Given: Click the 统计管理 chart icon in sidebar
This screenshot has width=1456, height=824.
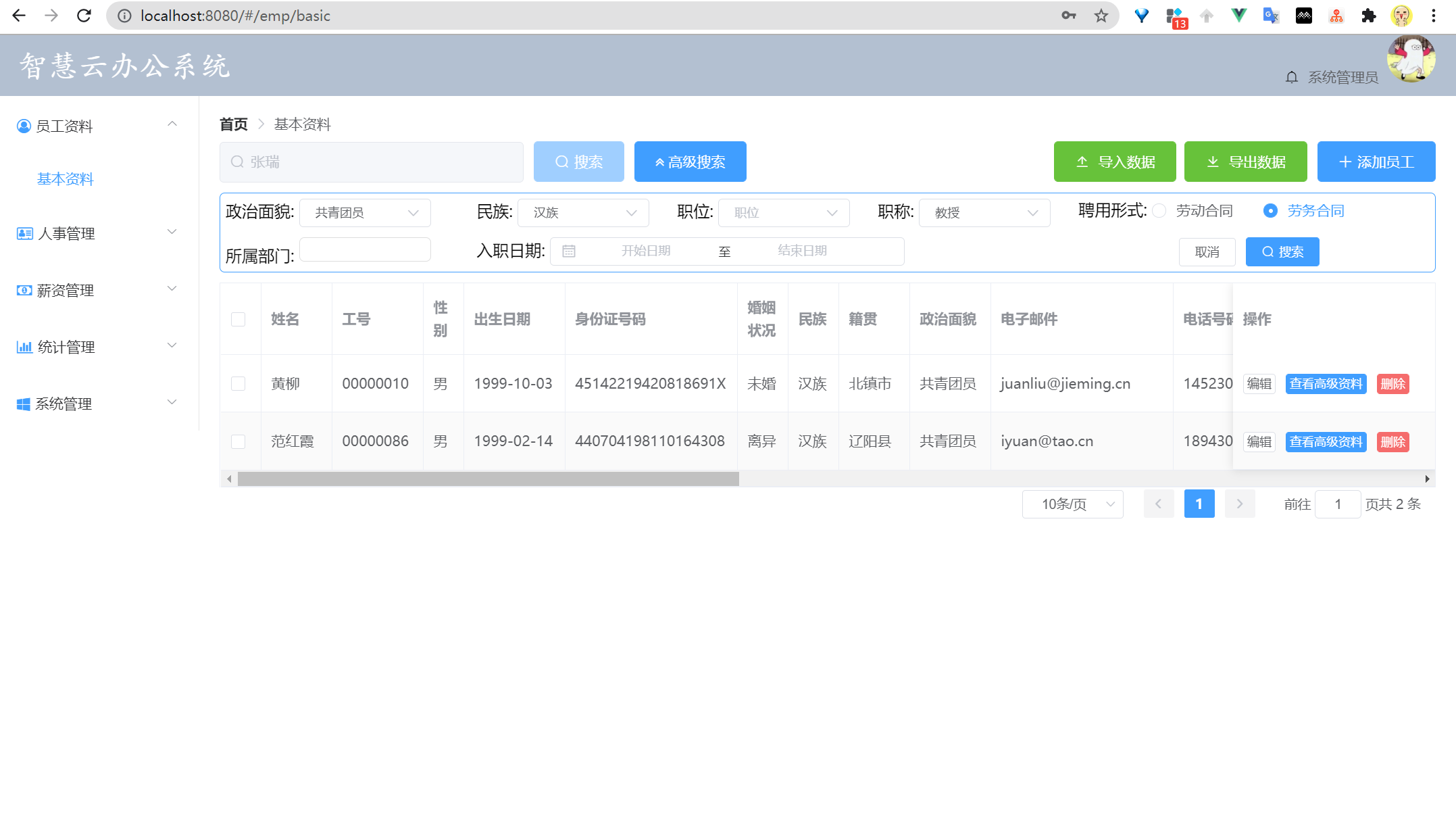Looking at the screenshot, I should pyautogui.click(x=24, y=347).
